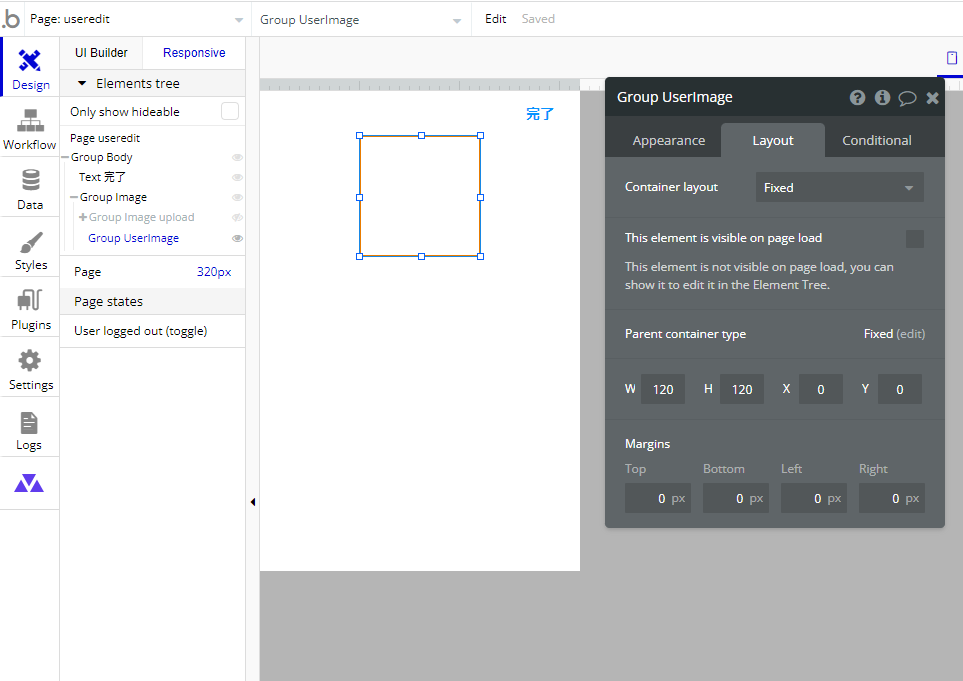Image resolution: width=963 pixels, height=681 pixels.
Task: Click the Y position input field
Action: point(900,389)
